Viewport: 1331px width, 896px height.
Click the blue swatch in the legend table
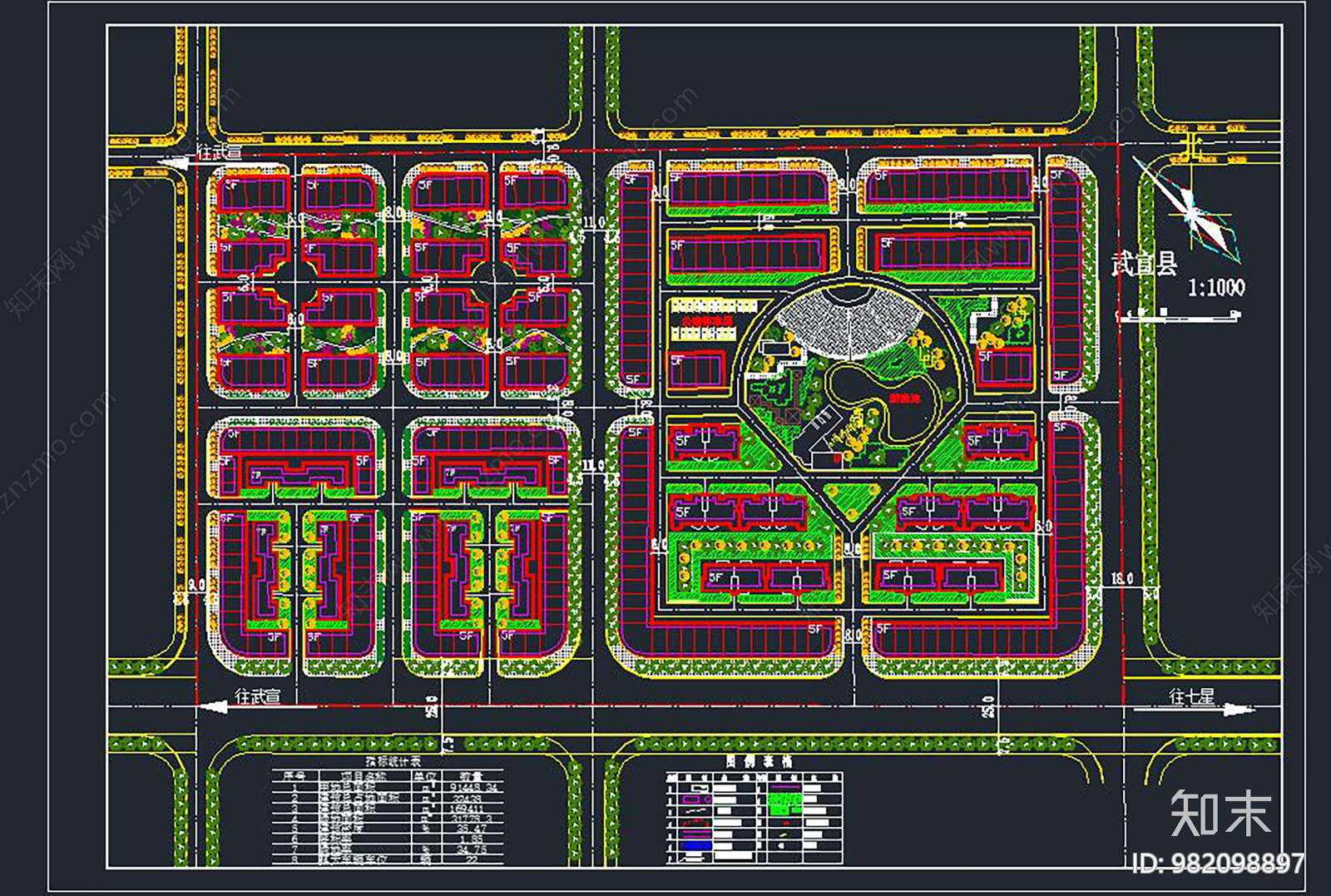696,845
